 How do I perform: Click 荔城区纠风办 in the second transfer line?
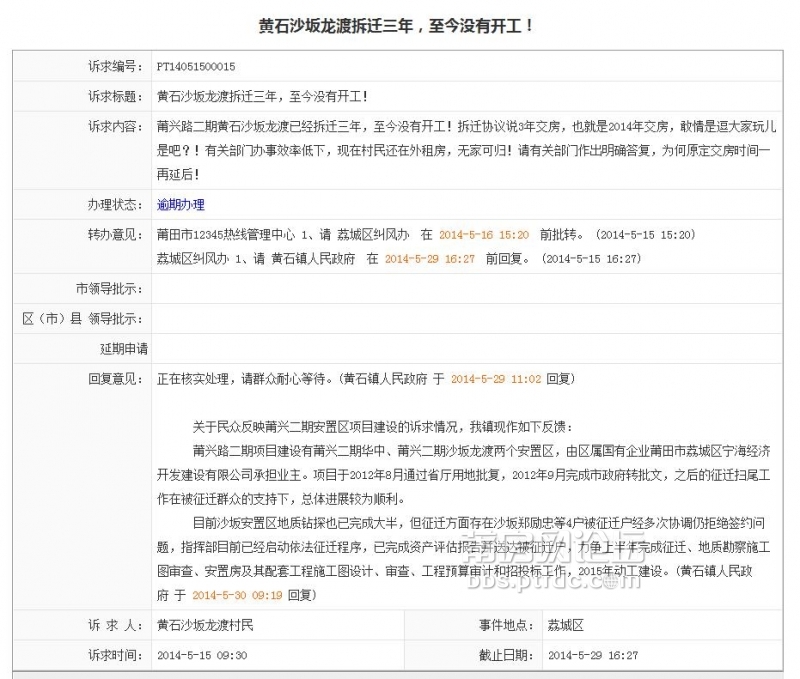(193, 259)
